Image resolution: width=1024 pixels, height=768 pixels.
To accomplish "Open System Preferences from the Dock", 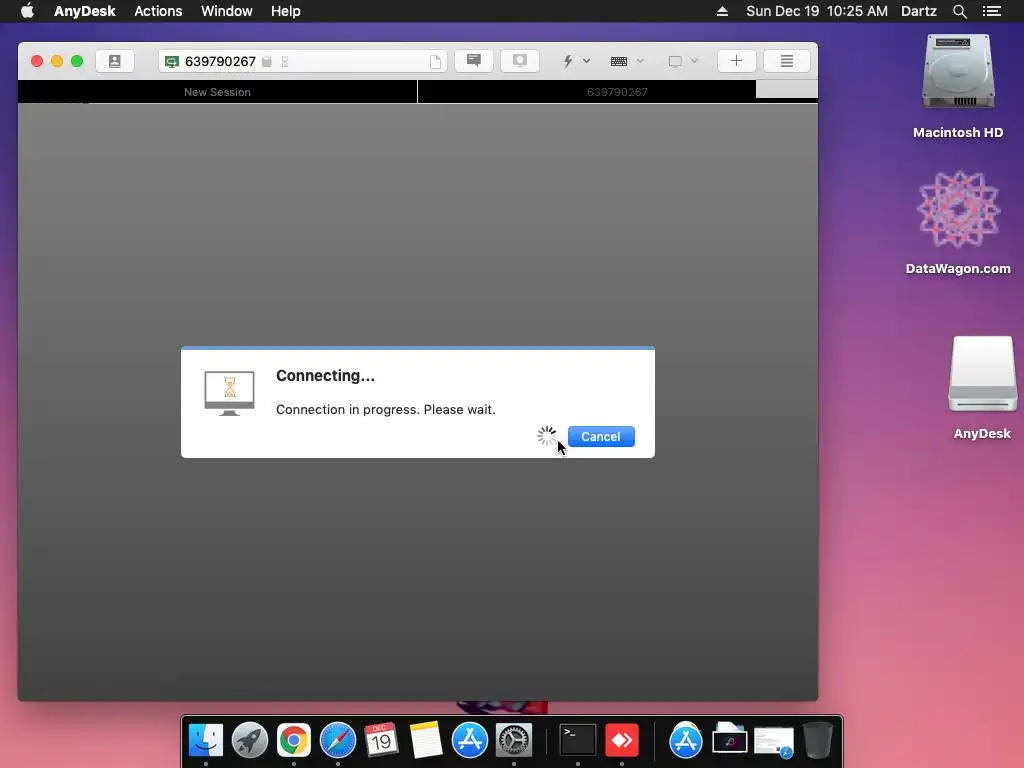I will pos(514,741).
